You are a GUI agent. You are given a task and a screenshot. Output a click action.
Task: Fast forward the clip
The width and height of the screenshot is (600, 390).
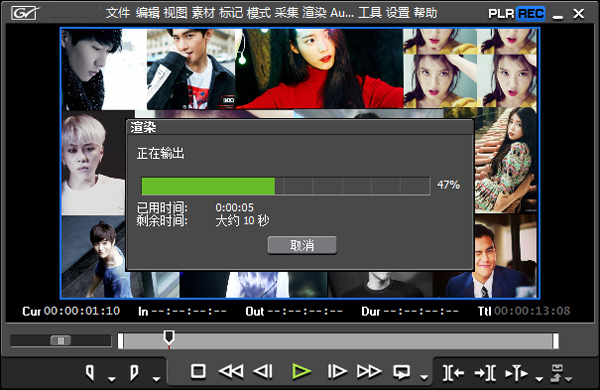point(369,371)
